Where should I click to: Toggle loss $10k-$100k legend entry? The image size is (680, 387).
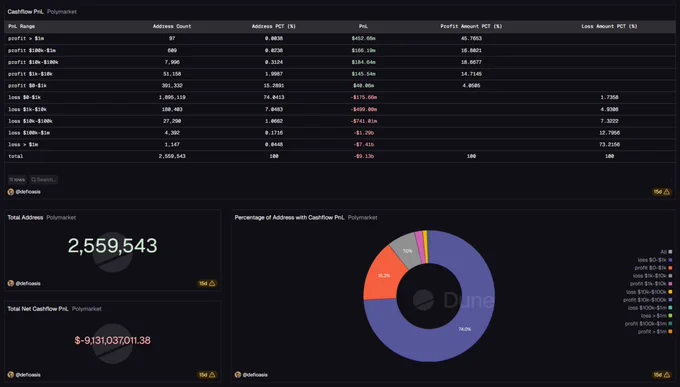[x=649, y=292]
